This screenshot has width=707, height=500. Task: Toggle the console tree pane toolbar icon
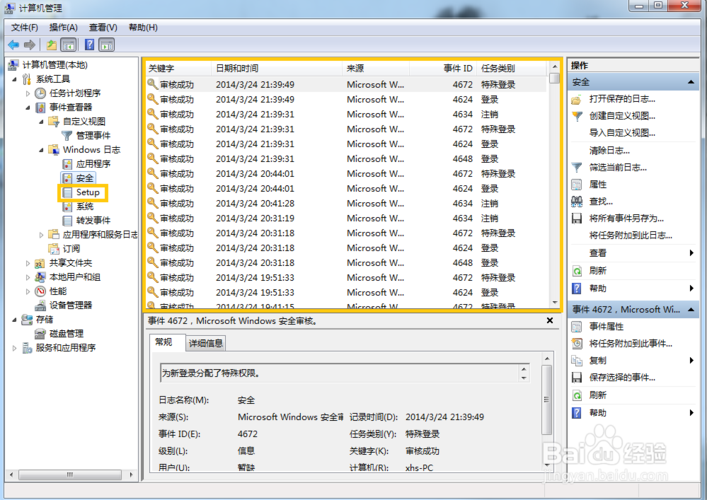(69, 45)
